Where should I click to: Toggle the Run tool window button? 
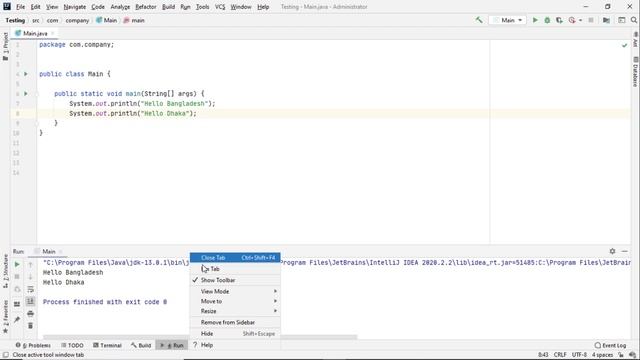point(172,345)
